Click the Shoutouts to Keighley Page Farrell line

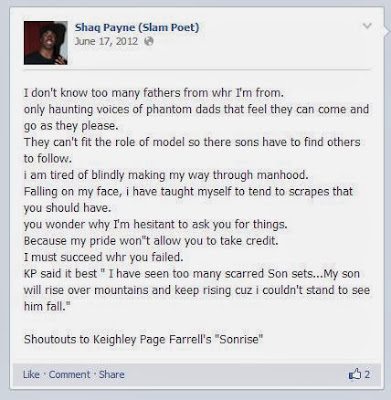(144, 339)
